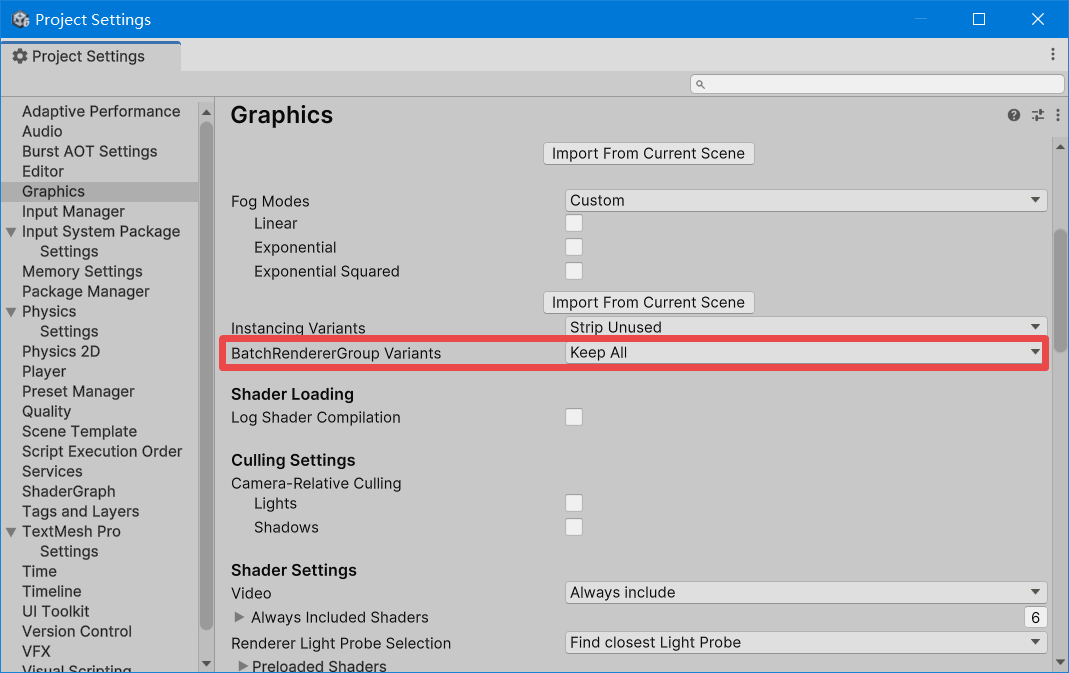1069x673 pixels.
Task: Enable the Exponential Squared fog checkbox
Action: tap(574, 271)
